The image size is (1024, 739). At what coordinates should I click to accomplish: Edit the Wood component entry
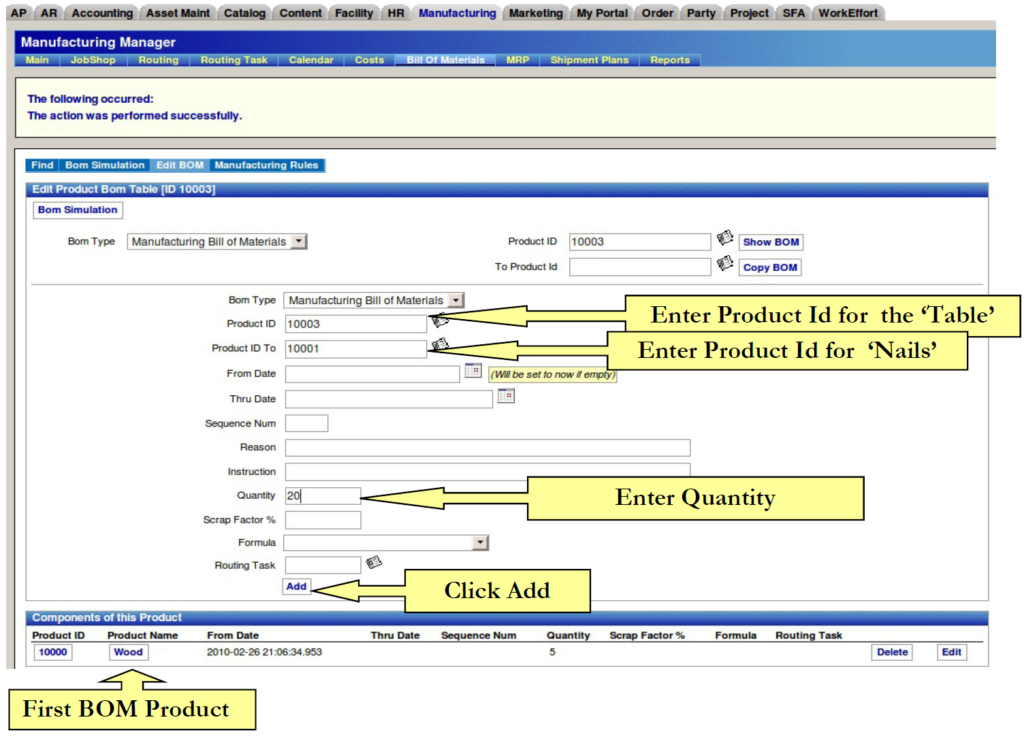(x=951, y=652)
